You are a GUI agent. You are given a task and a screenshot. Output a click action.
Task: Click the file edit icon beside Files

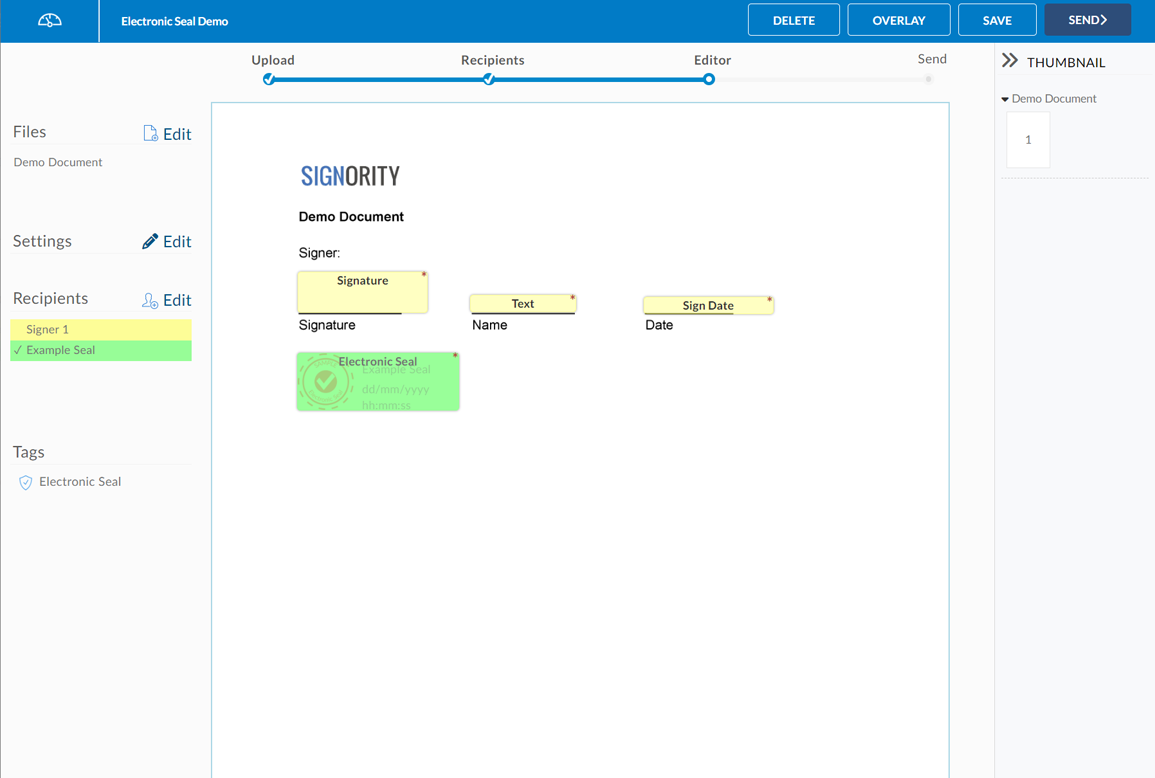[x=150, y=134]
